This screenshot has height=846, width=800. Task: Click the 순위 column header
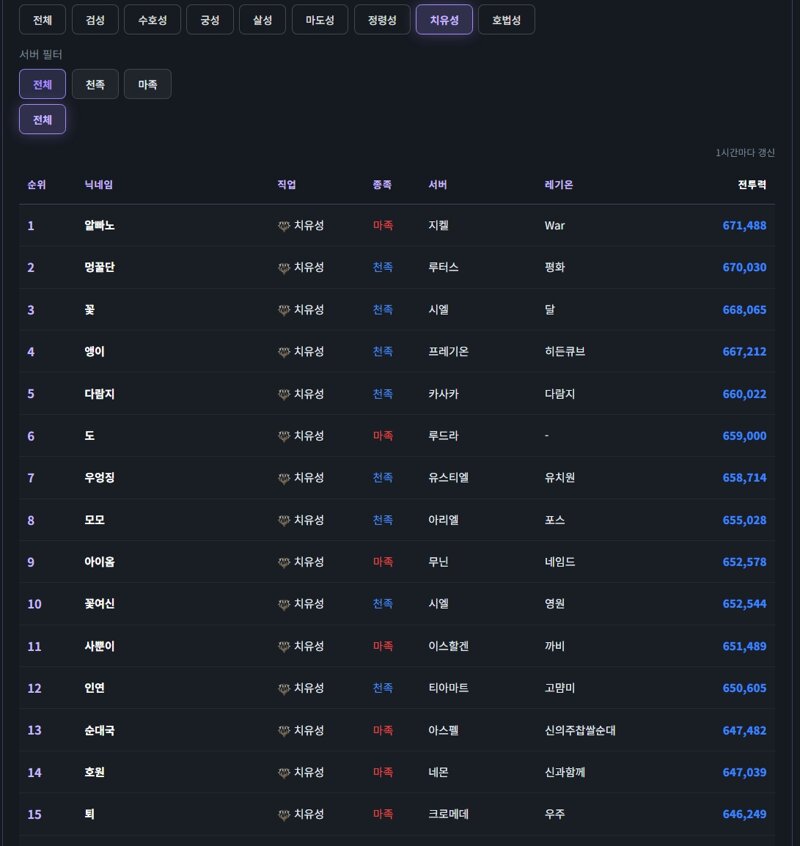tap(37, 185)
